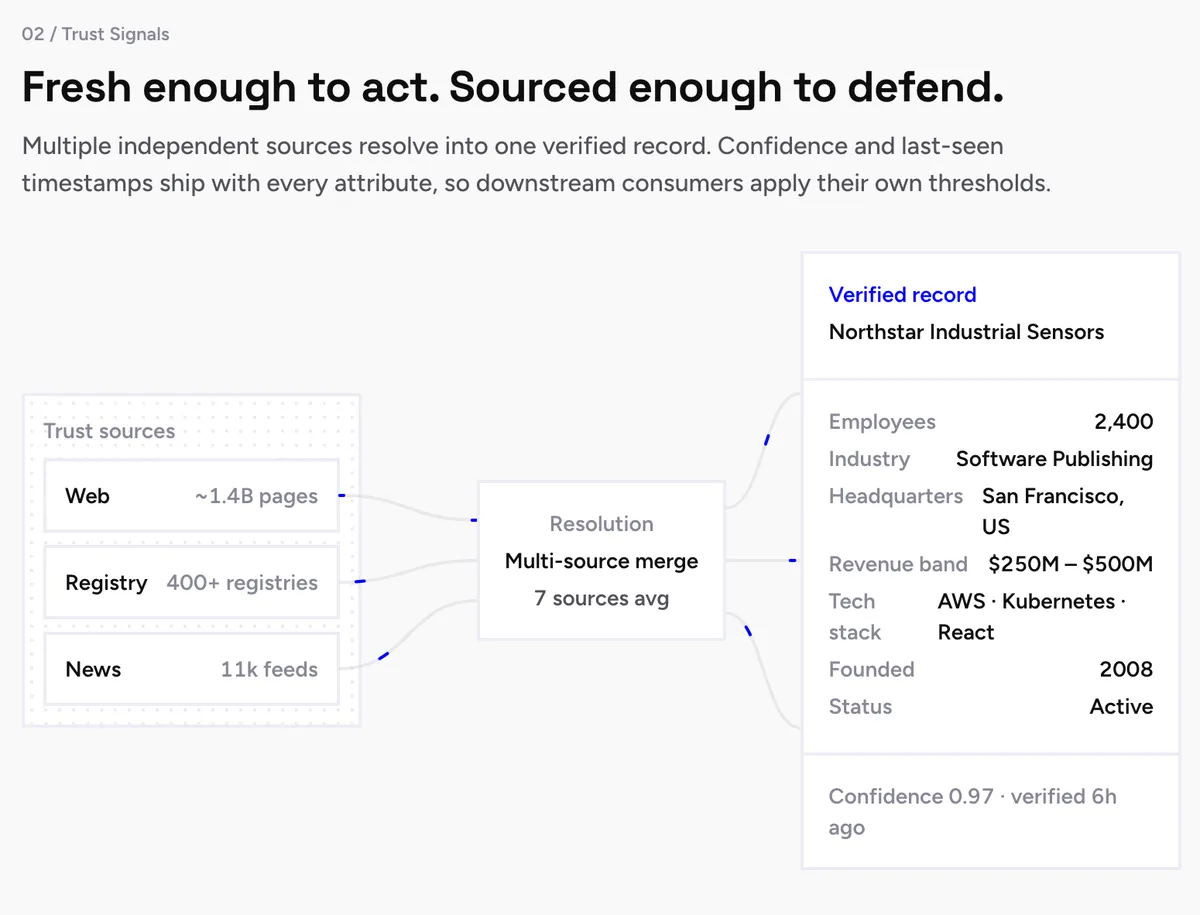
Task: Click the "Confidence 0.97 · verified 6h ago" footer
Action: click(x=972, y=812)
